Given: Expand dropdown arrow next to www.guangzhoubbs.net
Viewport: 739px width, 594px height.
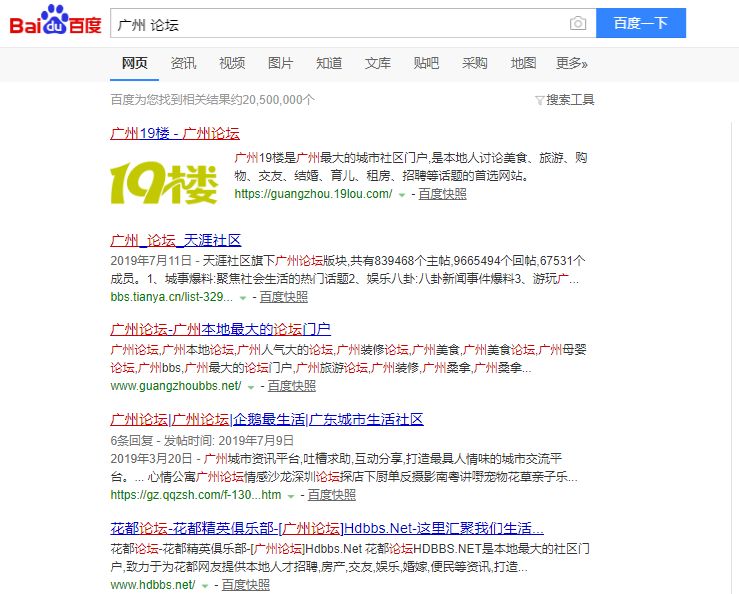Looking at the screenshot, I should (251, 387).
